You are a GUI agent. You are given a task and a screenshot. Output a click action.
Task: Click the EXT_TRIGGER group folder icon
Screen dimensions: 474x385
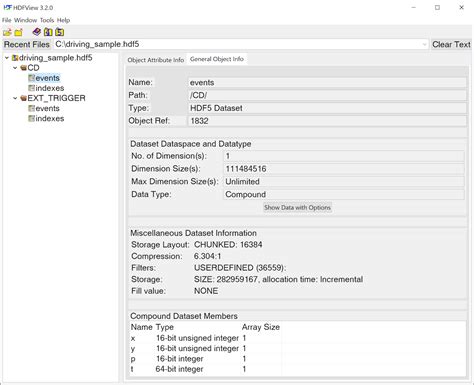(x=23, y=98)
